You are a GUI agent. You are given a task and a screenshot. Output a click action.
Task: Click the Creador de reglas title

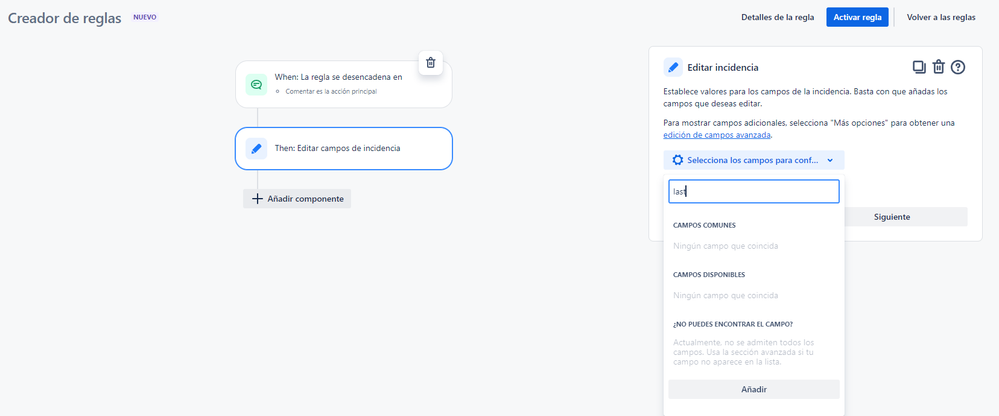click(64, 18)
